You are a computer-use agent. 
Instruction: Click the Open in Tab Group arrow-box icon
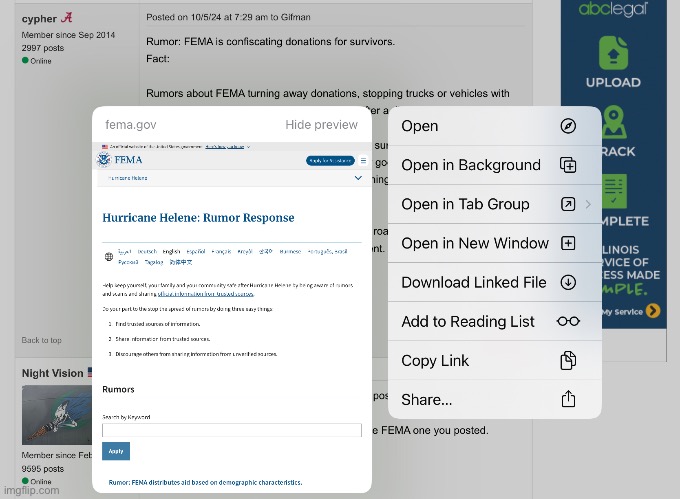point(568,204)
